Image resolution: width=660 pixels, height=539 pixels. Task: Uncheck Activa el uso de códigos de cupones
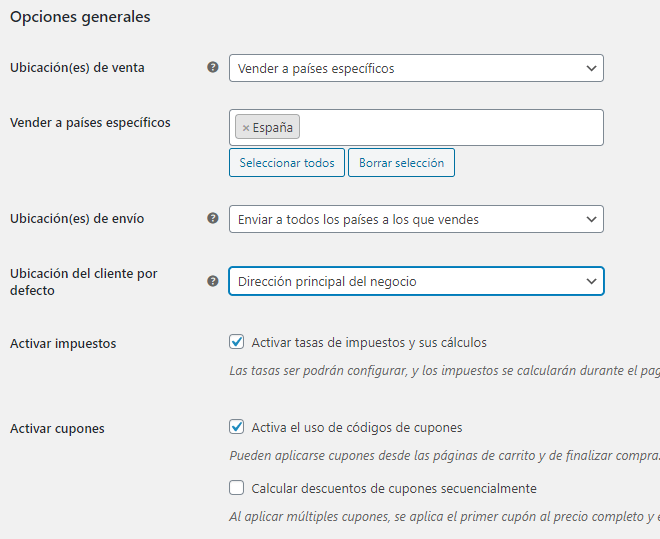click(237, 427)
